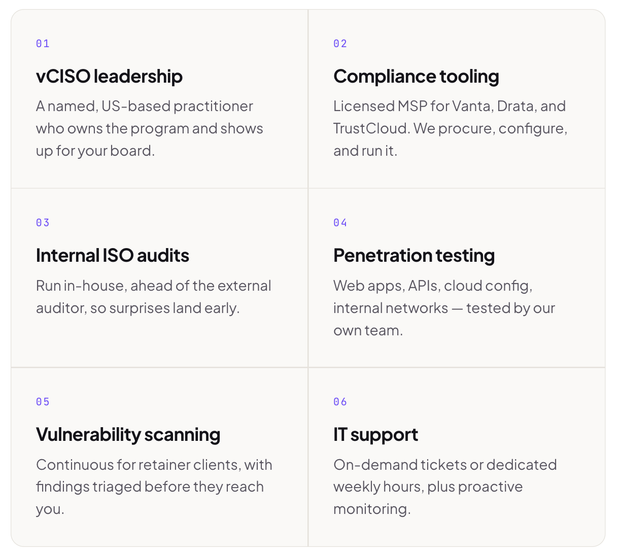
Task: Click the 05 number label
Action: (43, 402)
